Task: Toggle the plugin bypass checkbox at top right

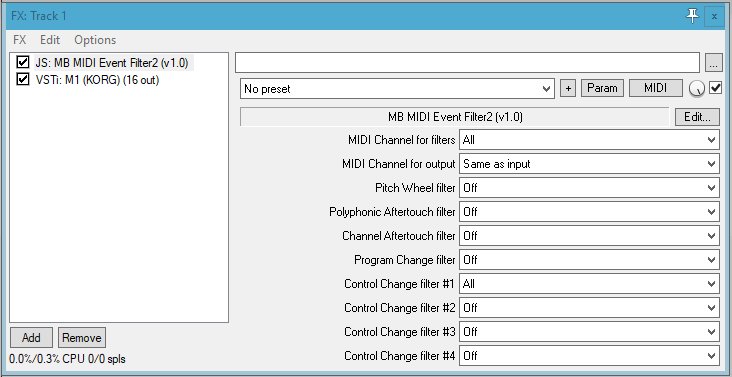Action: 715,88
